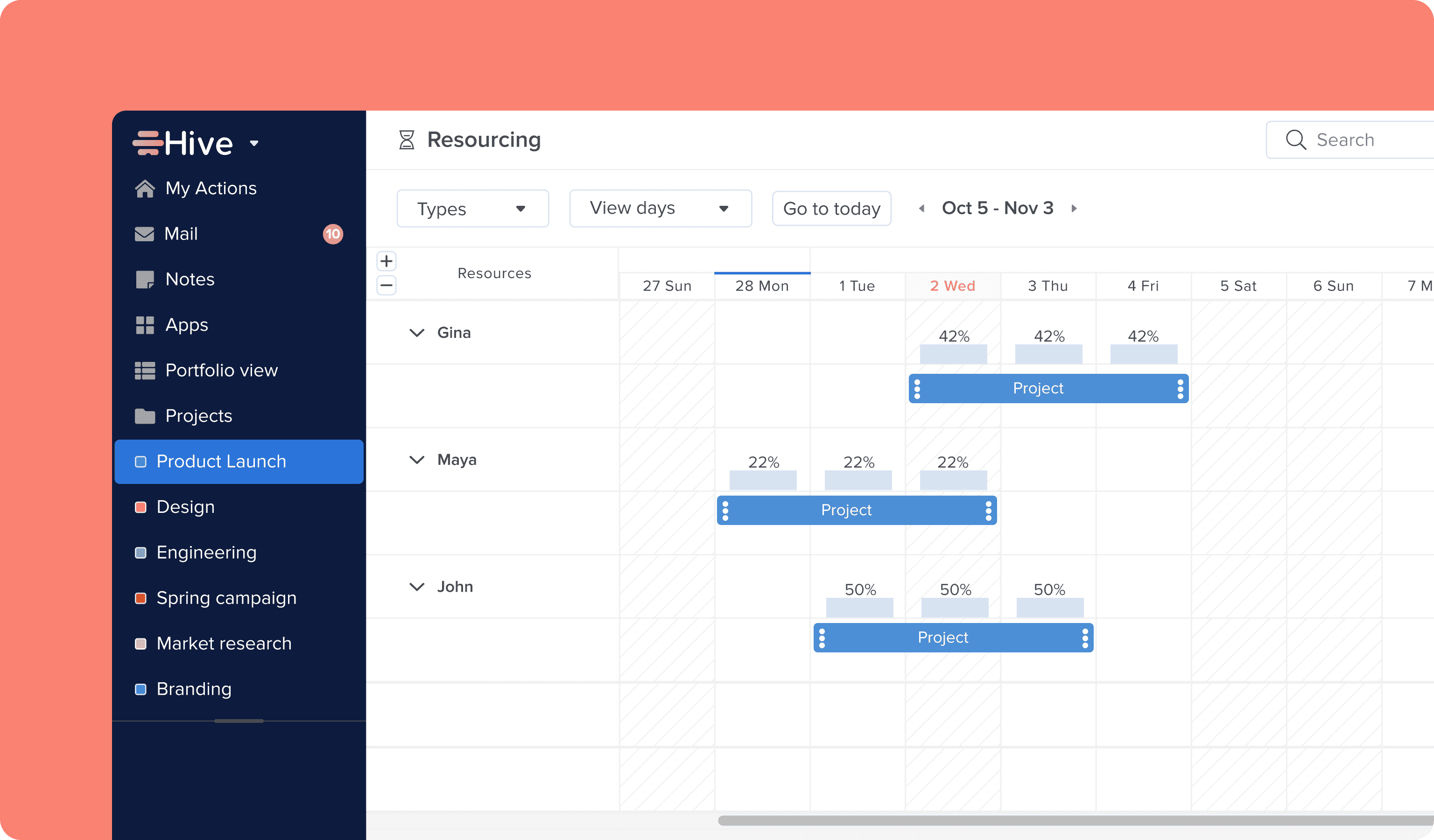The width and height of the screenshot is (1434, 840).
Task: Collapse Gina's resource row
Action: pyautogui.click(x=415, y=332)
